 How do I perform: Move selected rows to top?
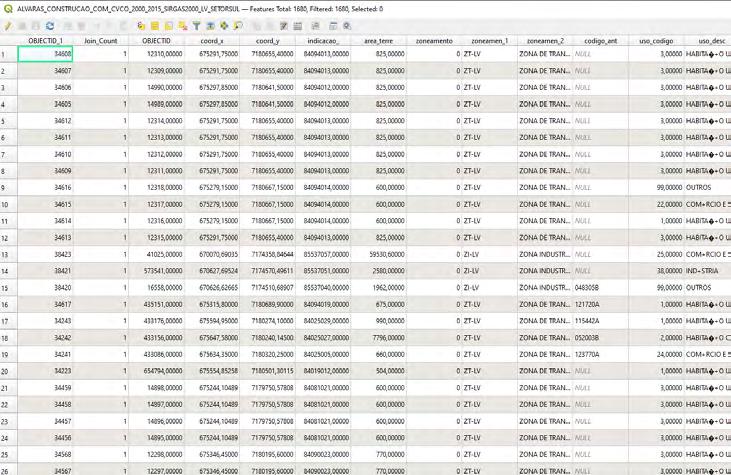pos(210,26)
